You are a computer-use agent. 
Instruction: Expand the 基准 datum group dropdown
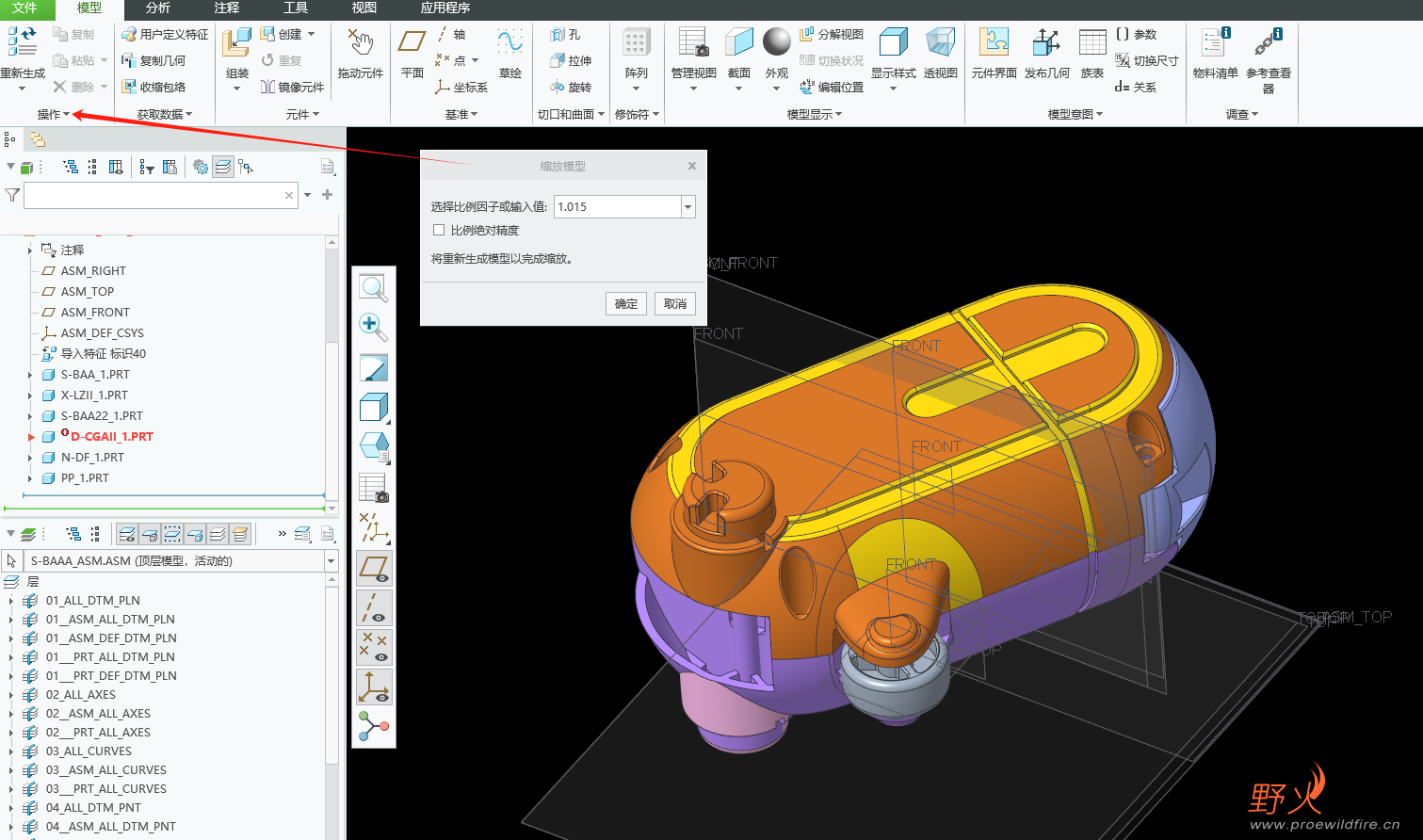(x=461, y=114)
